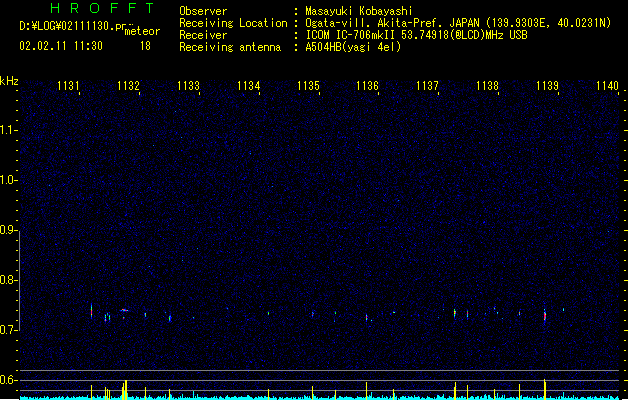629x400 pixels.
Task: Click the Receiving Location label
Action: point(233,23)
